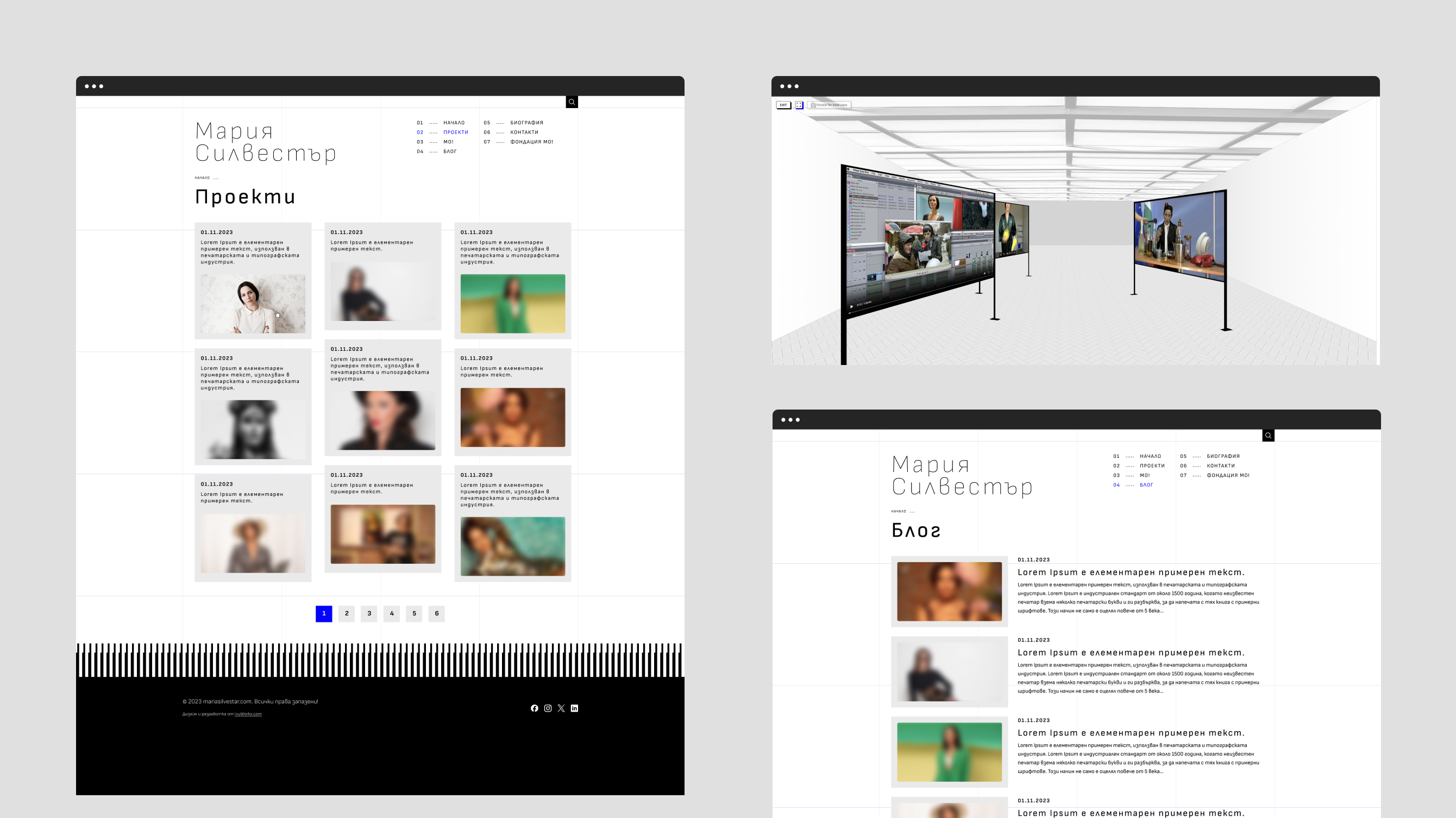Go to pagination page 2

pos(347,614)
